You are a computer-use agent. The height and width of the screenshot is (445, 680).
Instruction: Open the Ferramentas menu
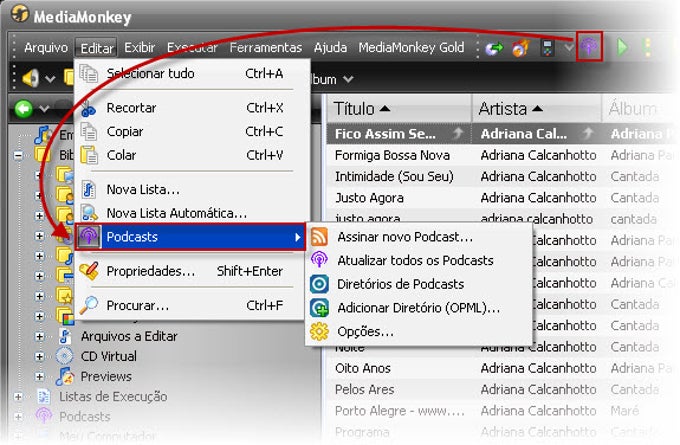265,47
